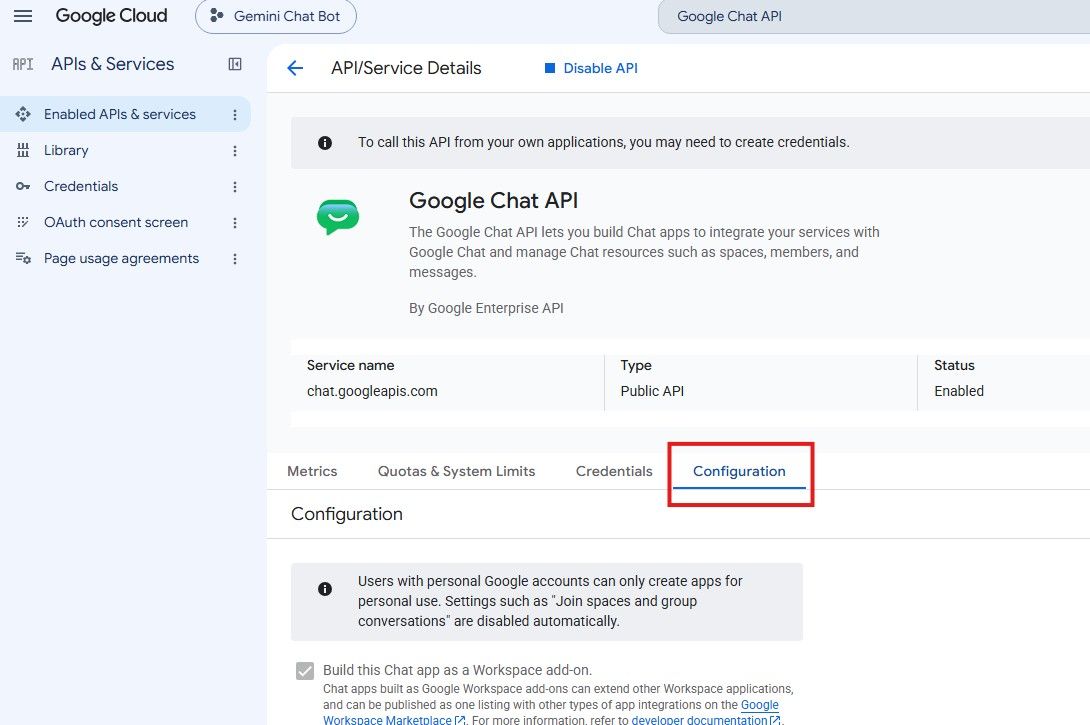Open the Gemini Chat Bot project picker
Screen dimensions: 1090x725
coord(276,16)
